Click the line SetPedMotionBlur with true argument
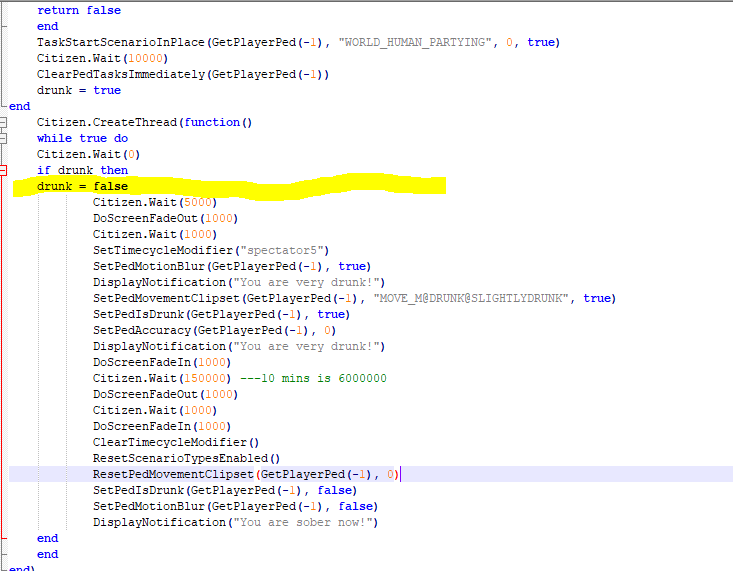Viewport: 733px width, 571px height. 232,267
